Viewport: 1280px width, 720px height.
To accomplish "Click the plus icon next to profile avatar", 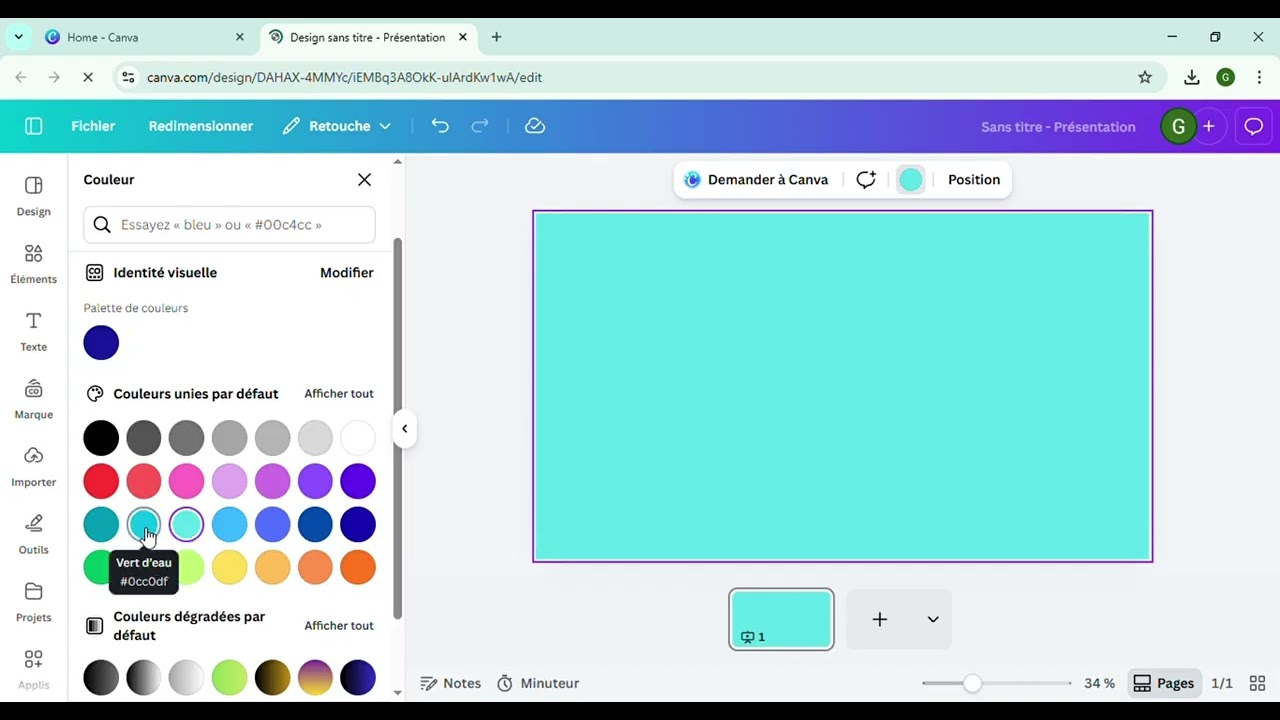I will [x=1209, y=127].
